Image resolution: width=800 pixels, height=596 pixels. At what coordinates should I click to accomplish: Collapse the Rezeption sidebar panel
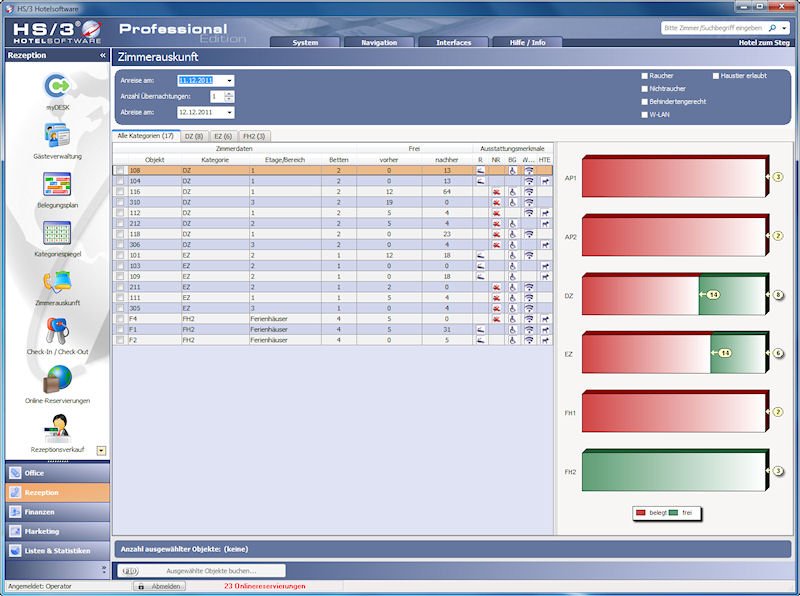(x=103, y=55)
